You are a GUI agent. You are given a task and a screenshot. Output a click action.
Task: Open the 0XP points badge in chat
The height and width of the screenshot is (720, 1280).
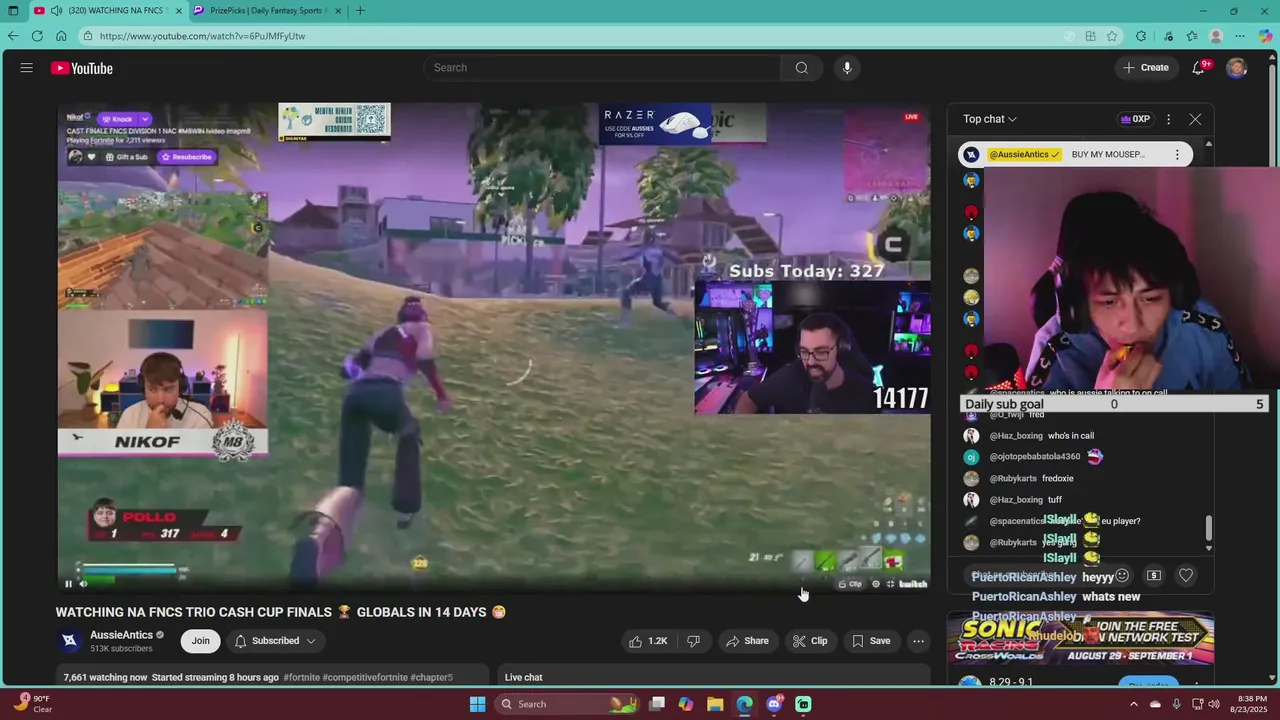tap(1136, 119)
